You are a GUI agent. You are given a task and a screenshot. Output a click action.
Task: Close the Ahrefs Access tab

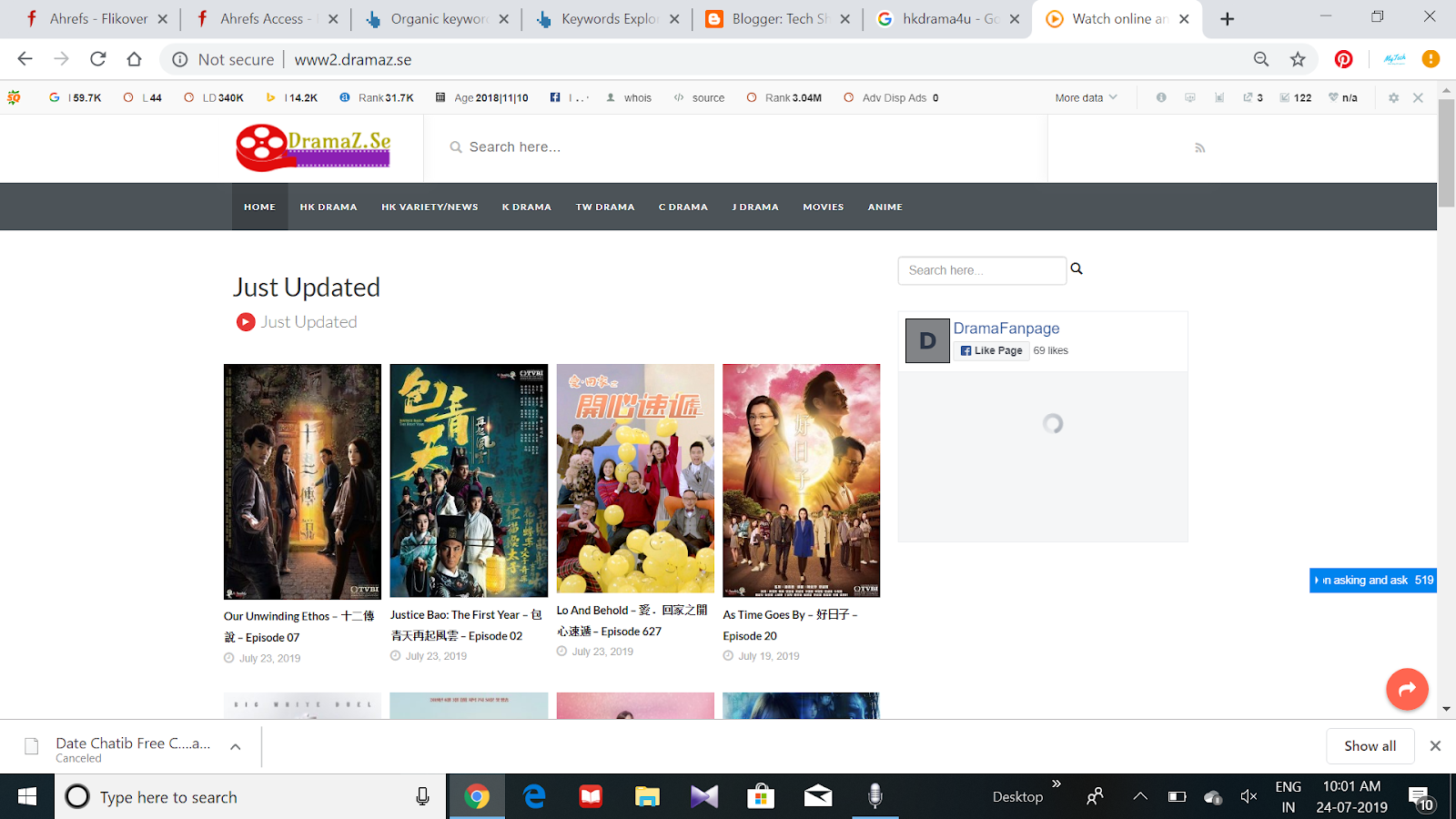click(333, 19)
